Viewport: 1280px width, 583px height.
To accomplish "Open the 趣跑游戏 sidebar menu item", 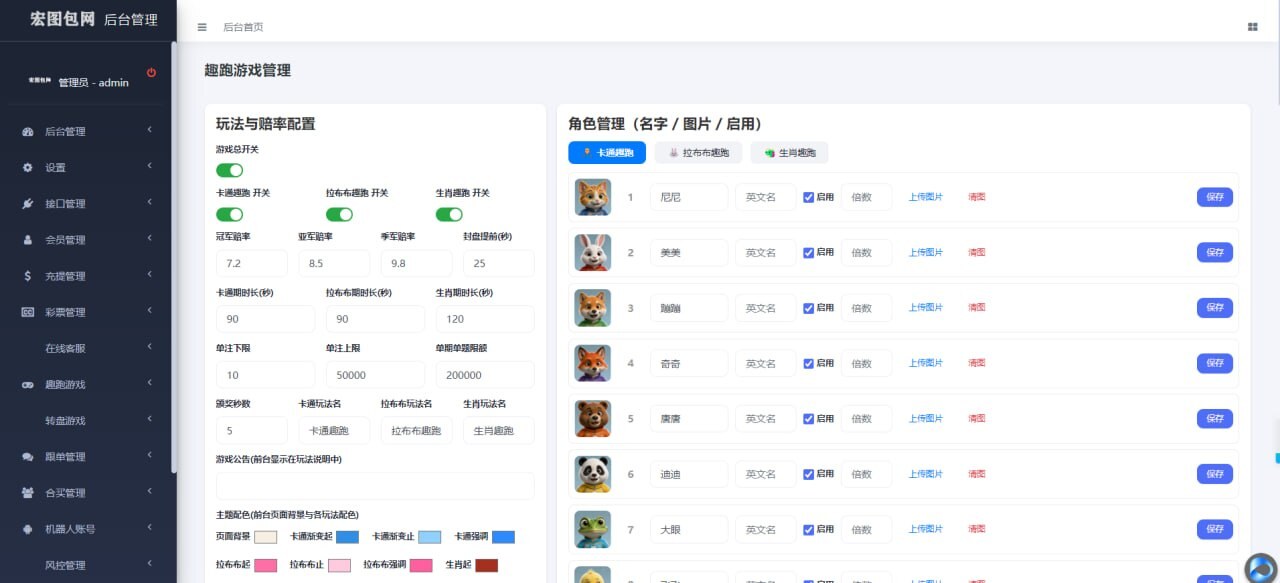I will click(x=88, y=384).
